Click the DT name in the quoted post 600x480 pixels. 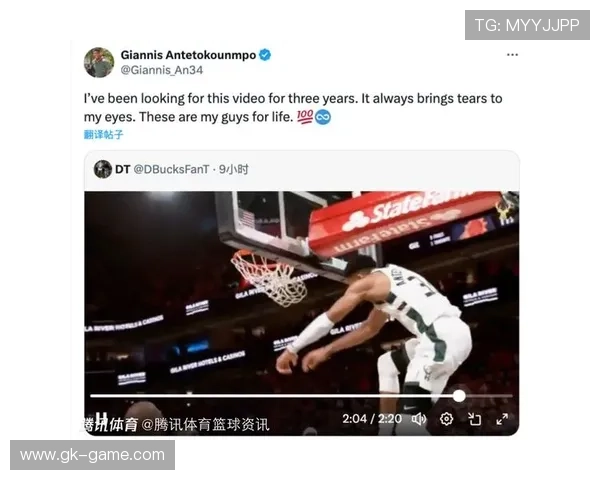pyautogui.click(x=122, y=169)
